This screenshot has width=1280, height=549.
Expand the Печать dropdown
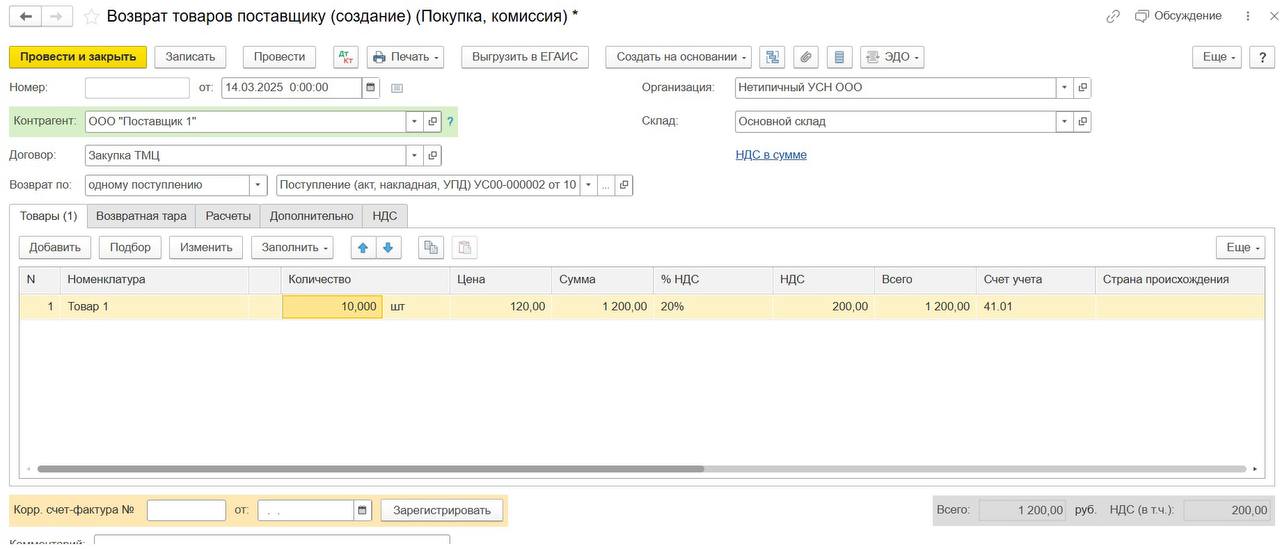(x=405, y=57)
